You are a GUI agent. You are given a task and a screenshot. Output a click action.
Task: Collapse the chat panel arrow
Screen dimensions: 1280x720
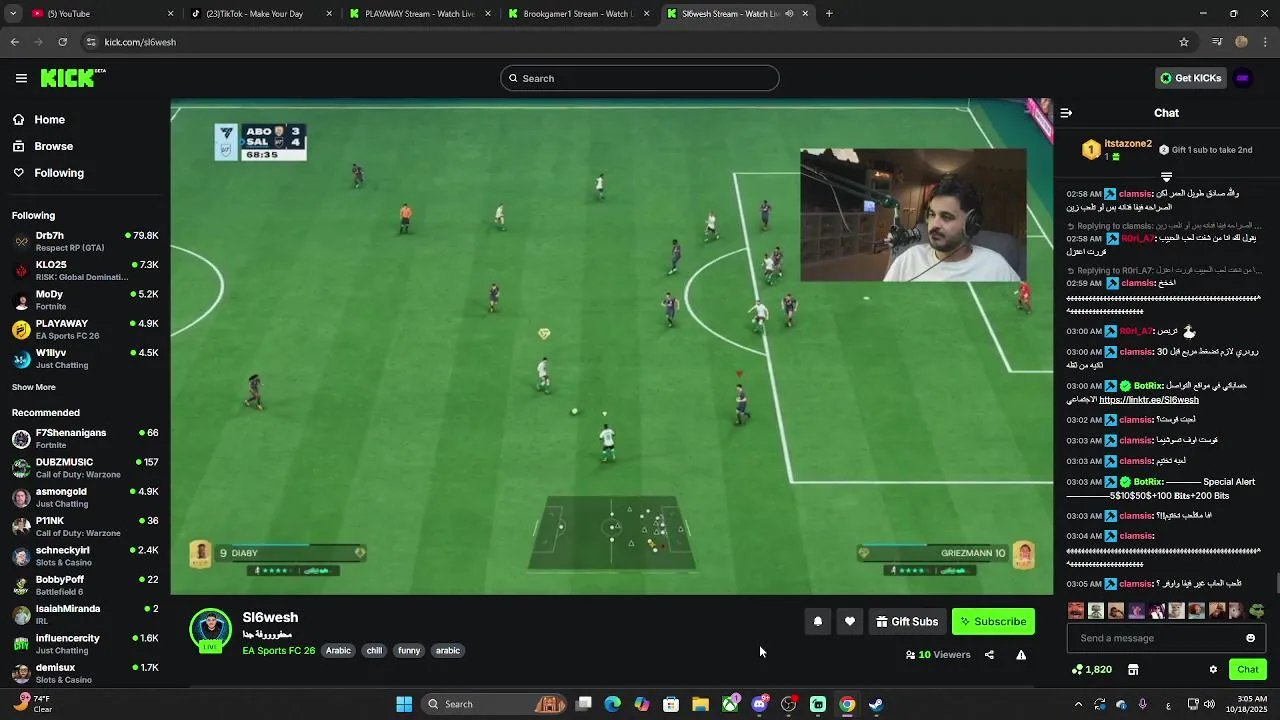tap(1066, 113)
